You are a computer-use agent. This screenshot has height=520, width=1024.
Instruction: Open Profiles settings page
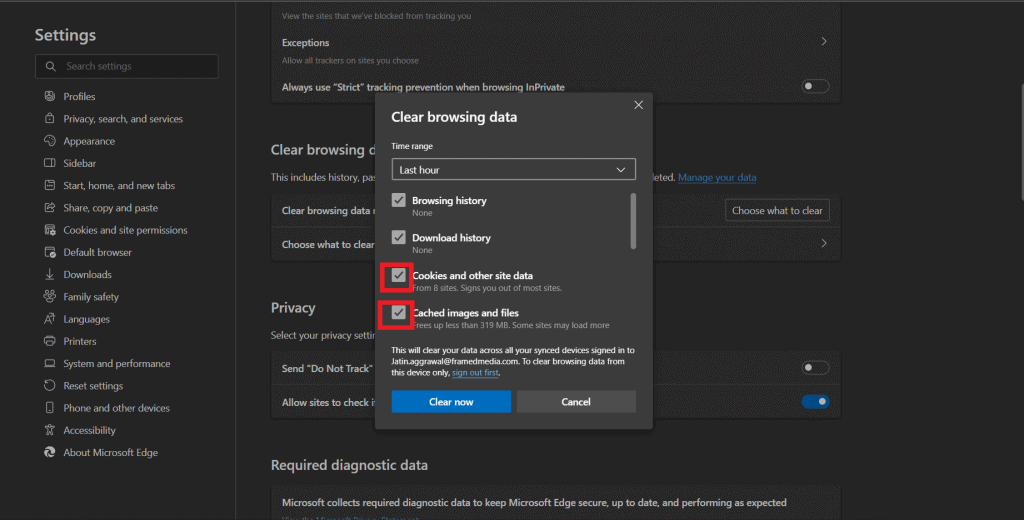coord(79,96)
